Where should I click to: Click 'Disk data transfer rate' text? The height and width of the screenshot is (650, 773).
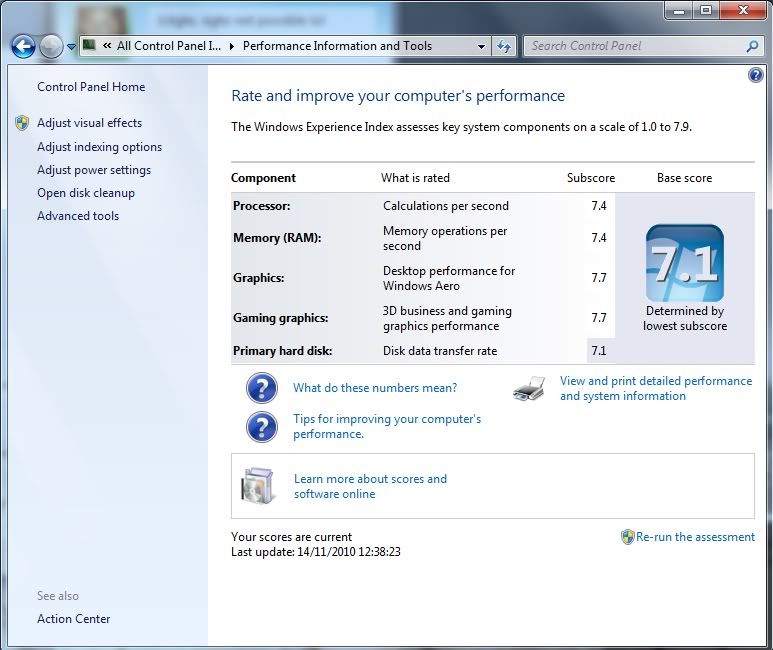pos(440,351)
